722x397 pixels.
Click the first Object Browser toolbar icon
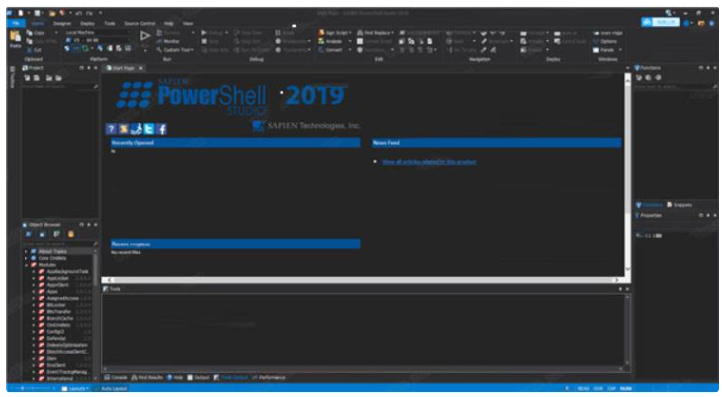29,234
